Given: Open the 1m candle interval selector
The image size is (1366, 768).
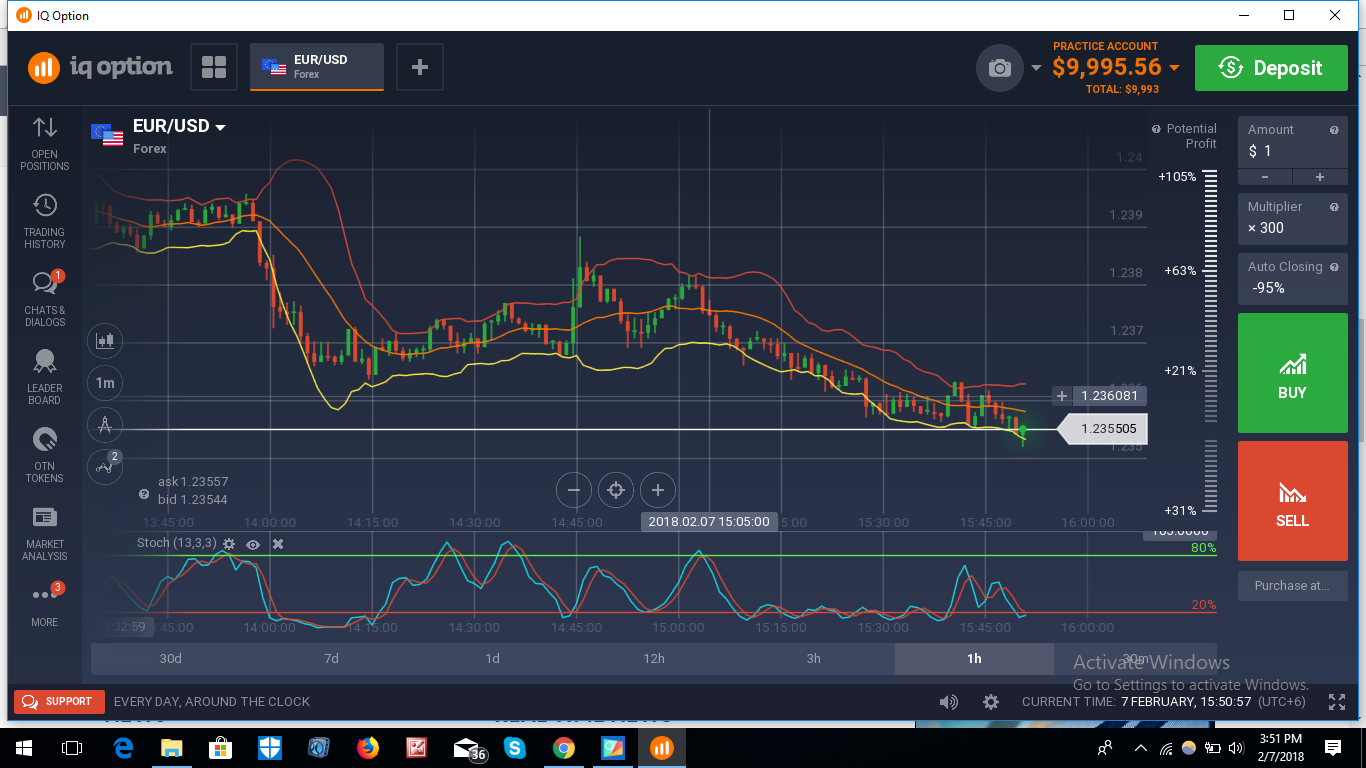Looking at the screenshot, I should pyautogui.click(x=105, y=382).
